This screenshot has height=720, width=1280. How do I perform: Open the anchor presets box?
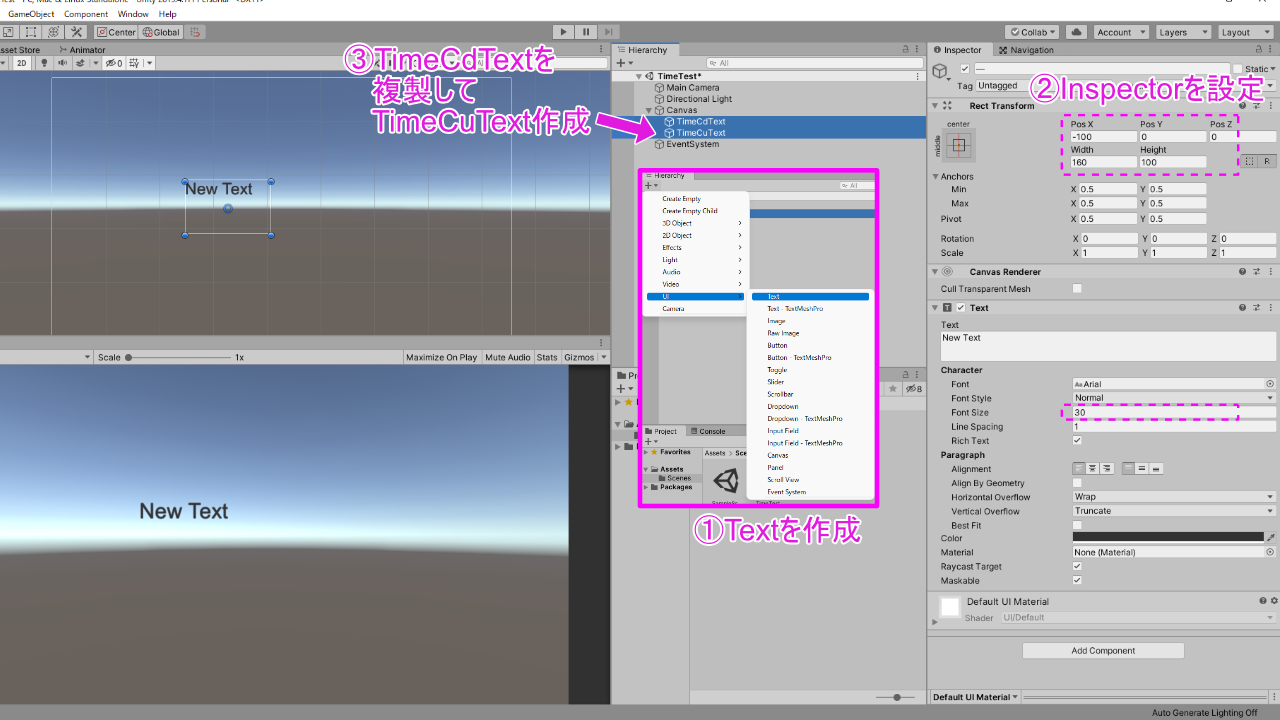pos(958,146)
